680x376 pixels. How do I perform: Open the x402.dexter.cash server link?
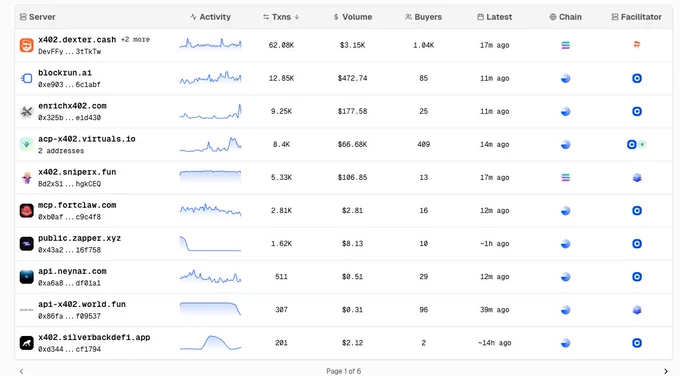coord(77,40)
